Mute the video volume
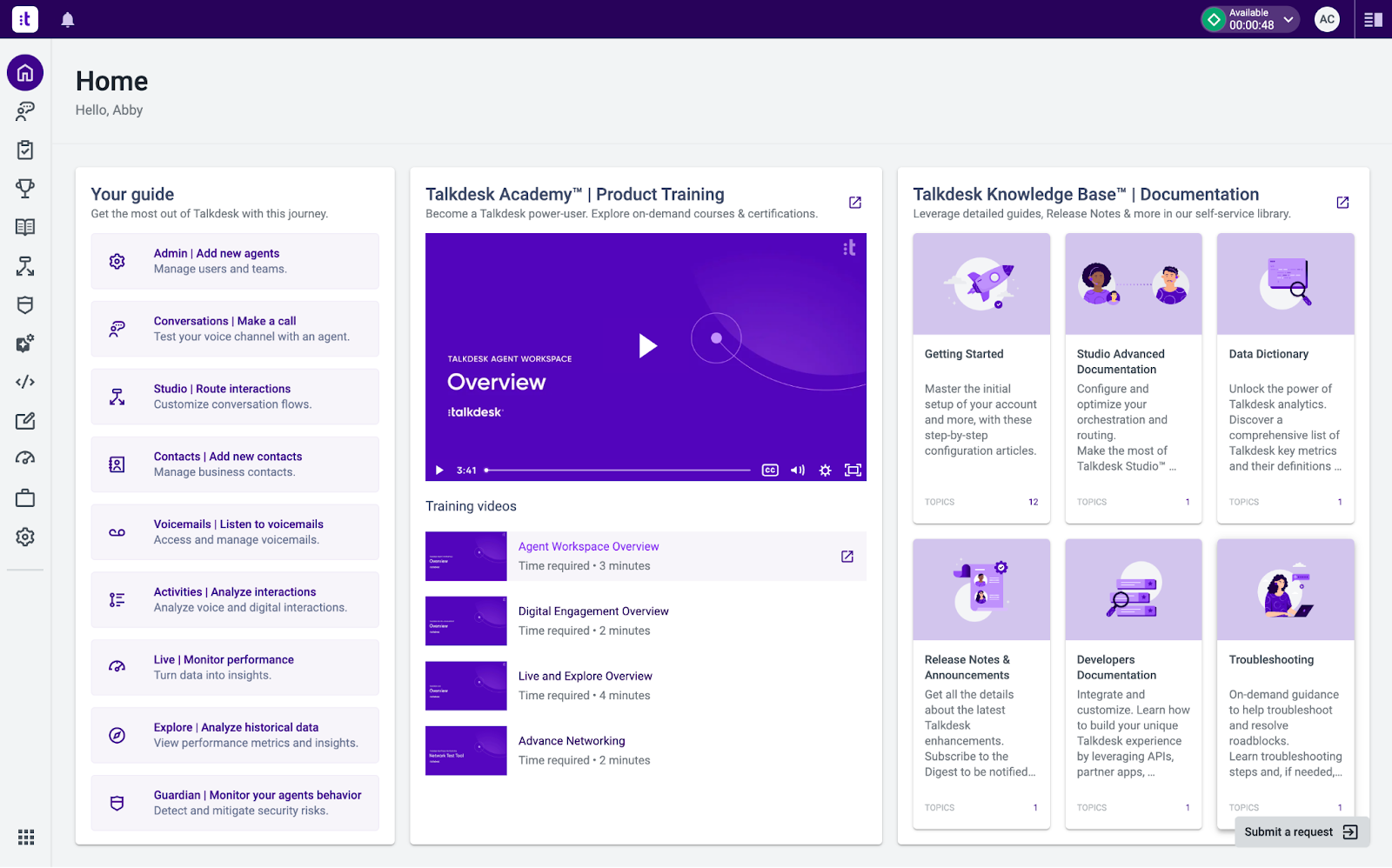 tap(798, 471)
